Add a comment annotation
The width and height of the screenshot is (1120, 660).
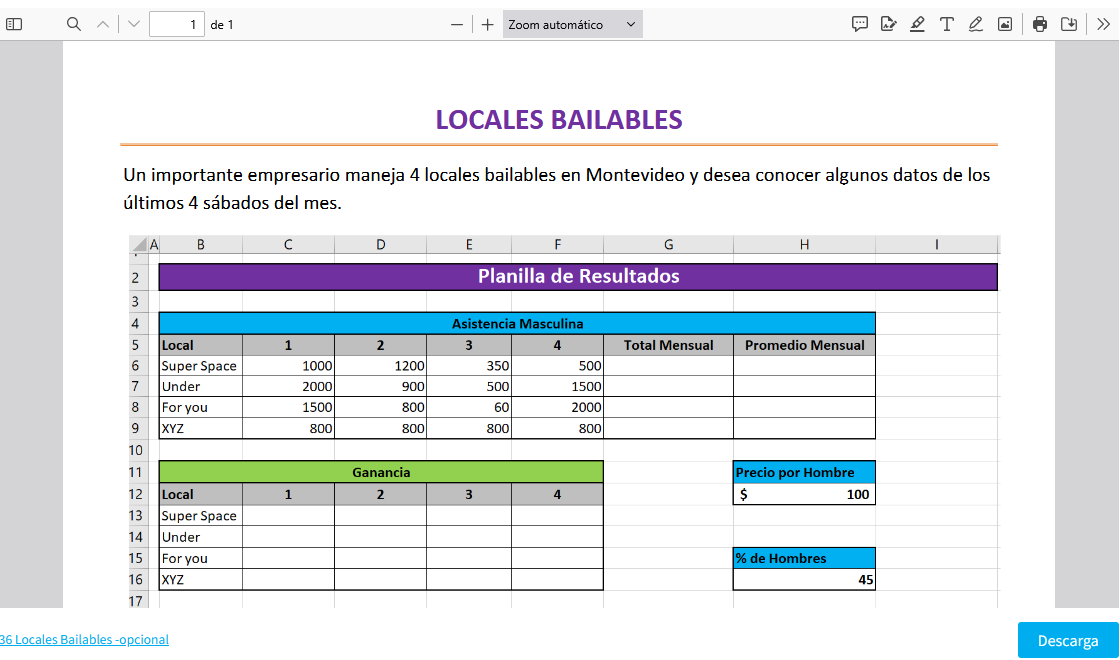point(859,24)
